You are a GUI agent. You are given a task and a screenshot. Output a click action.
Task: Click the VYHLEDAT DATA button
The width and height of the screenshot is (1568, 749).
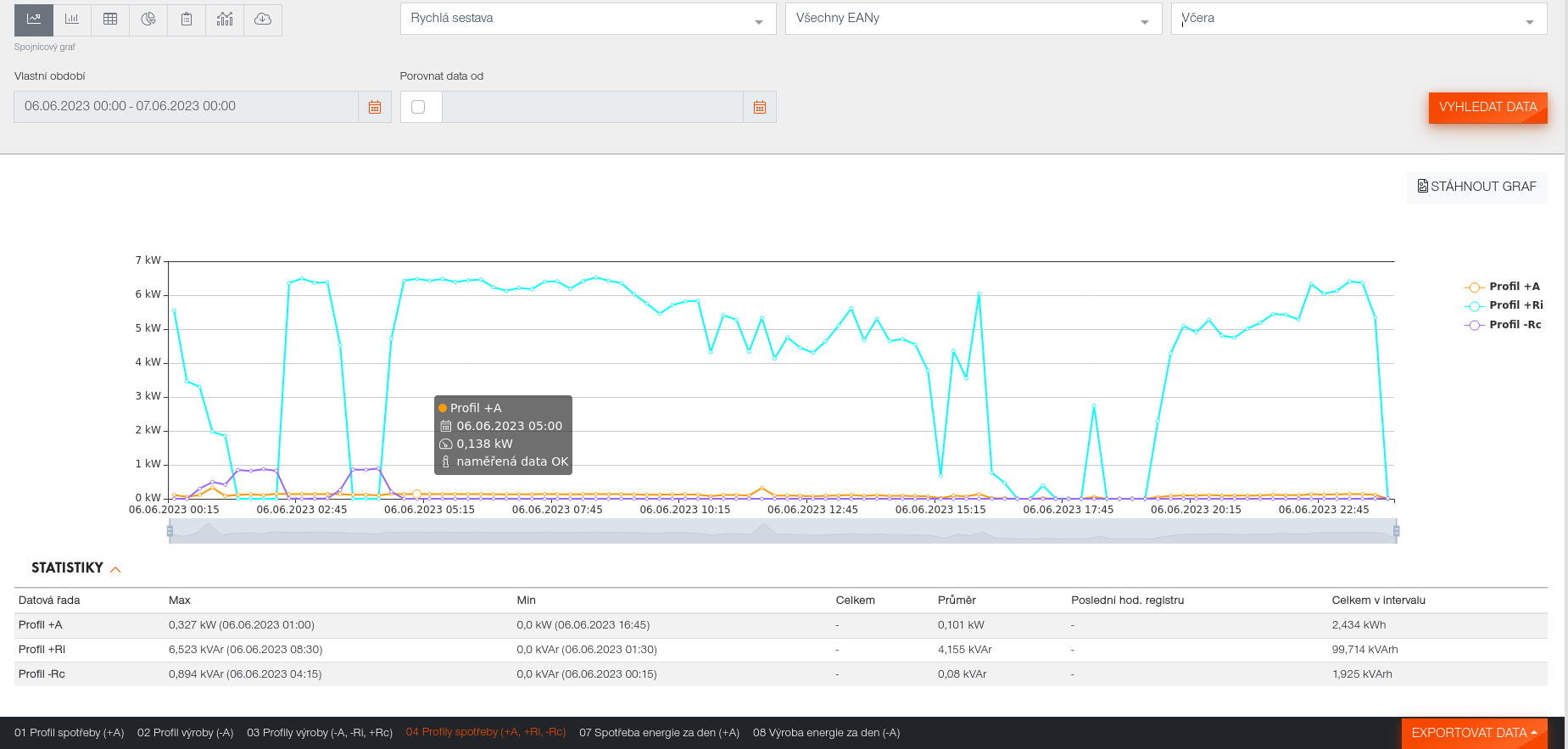click(1487, 108)
